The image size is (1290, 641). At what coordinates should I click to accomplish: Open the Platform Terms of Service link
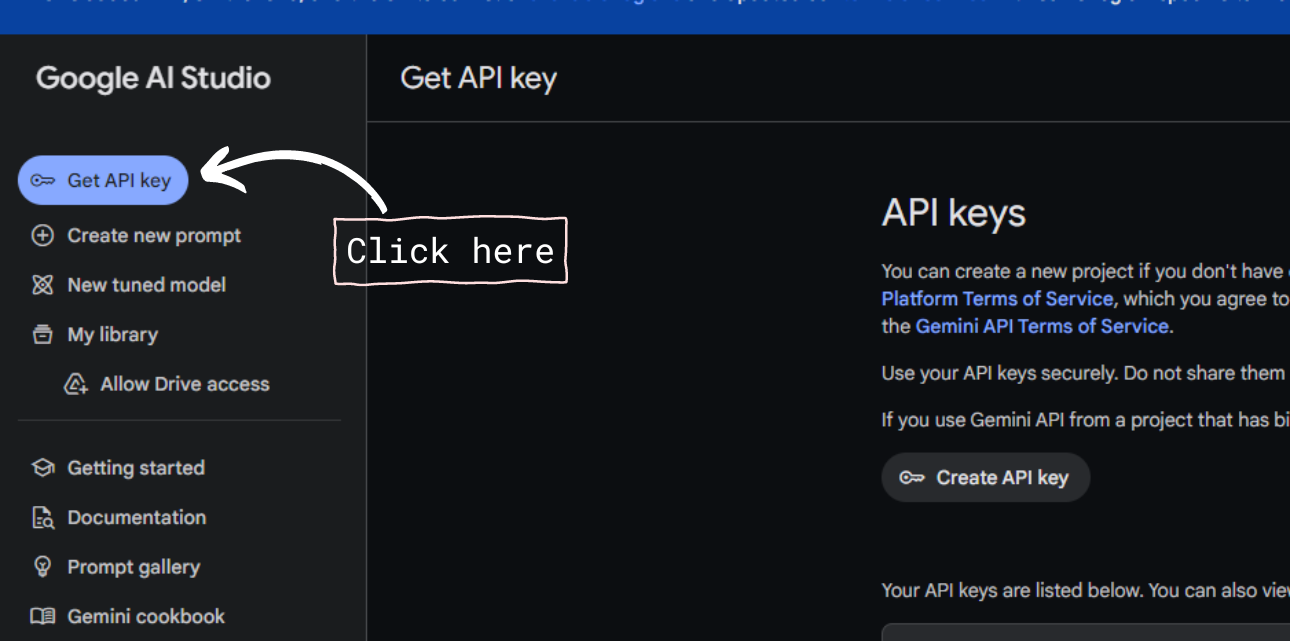coord(996,298)
